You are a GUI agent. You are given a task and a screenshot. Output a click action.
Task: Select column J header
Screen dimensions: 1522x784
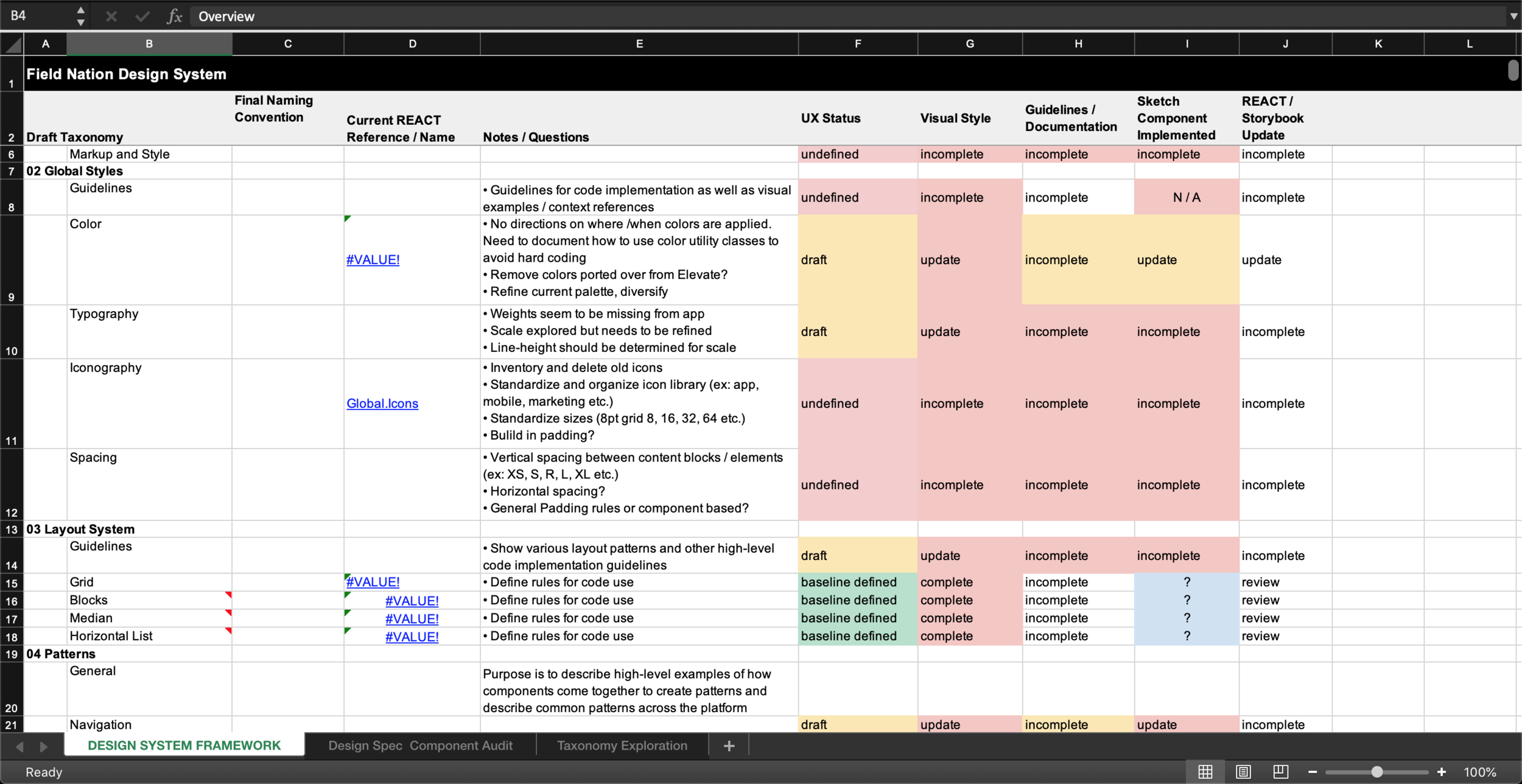pos(1285,44)
